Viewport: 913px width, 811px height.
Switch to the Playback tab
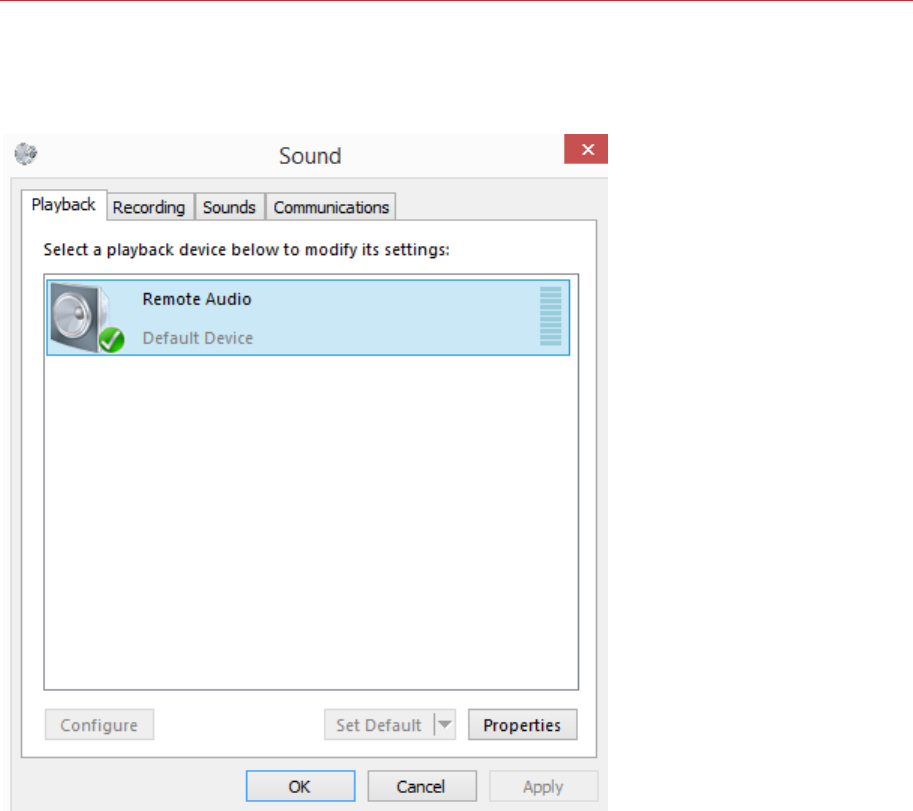pos(63,205)
